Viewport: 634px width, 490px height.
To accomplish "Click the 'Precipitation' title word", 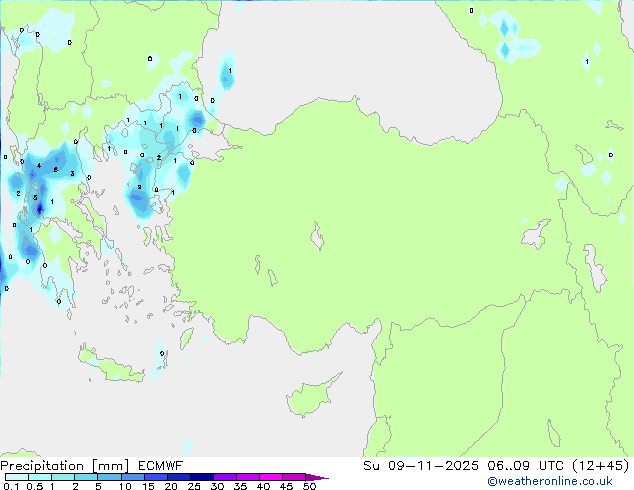I will click(42, 466).
